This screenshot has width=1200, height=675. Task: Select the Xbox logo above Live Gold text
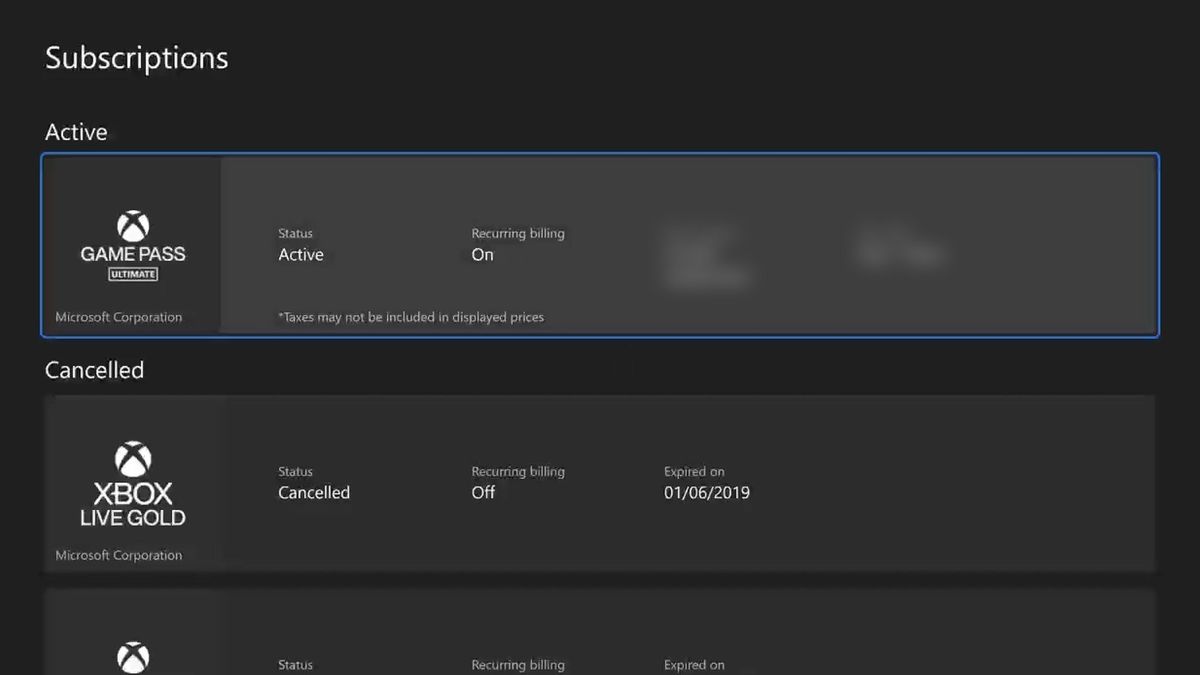click(x=133, y=457)
